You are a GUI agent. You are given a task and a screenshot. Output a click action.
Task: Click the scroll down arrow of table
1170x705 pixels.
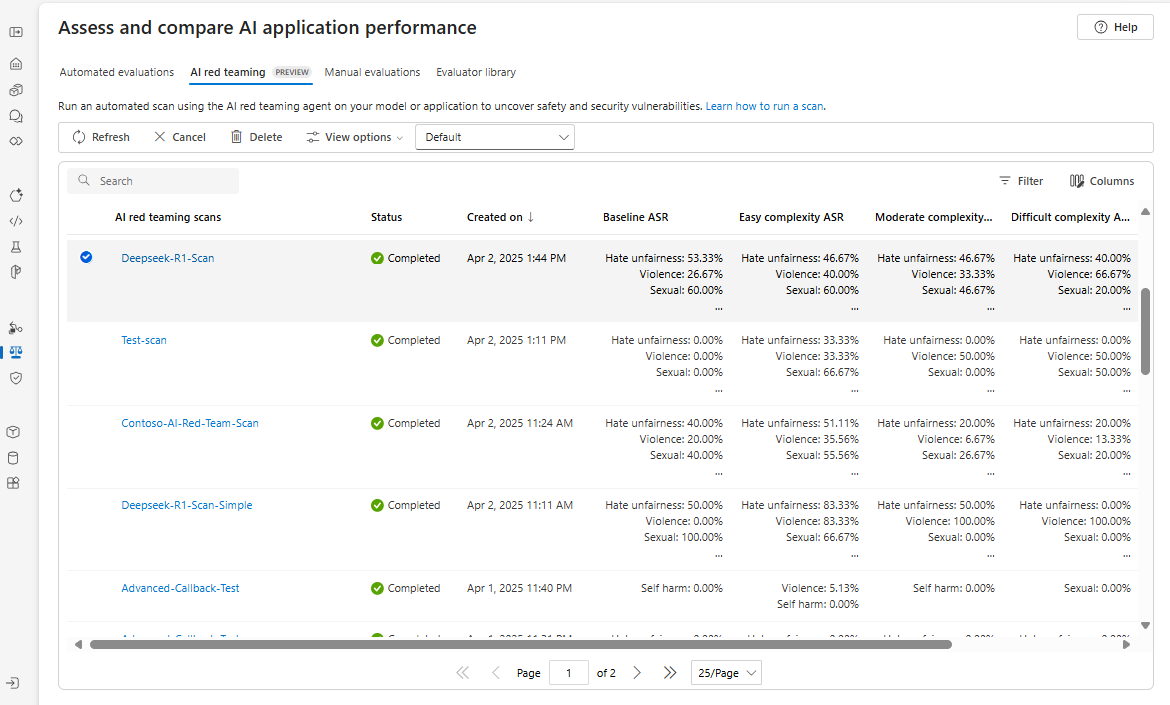pyautogui.click(x=1145, y=625)
